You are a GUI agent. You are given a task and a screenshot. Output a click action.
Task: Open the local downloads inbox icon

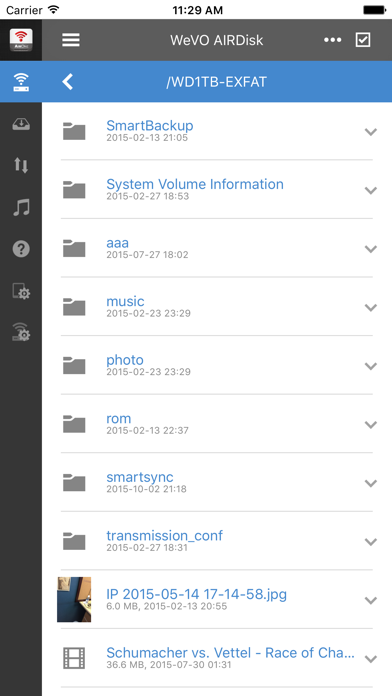point(21,124)
